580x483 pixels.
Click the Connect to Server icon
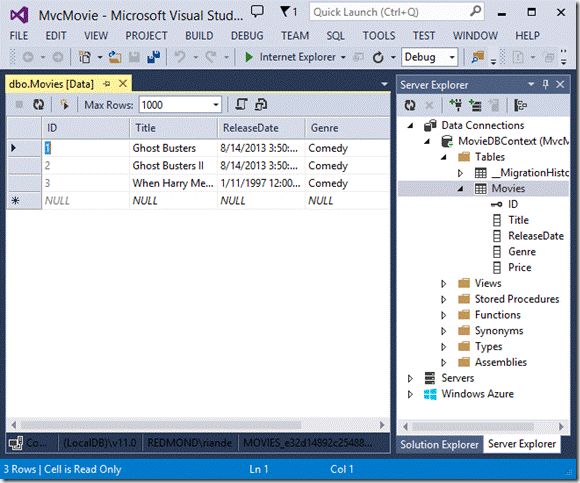point(475,105)
